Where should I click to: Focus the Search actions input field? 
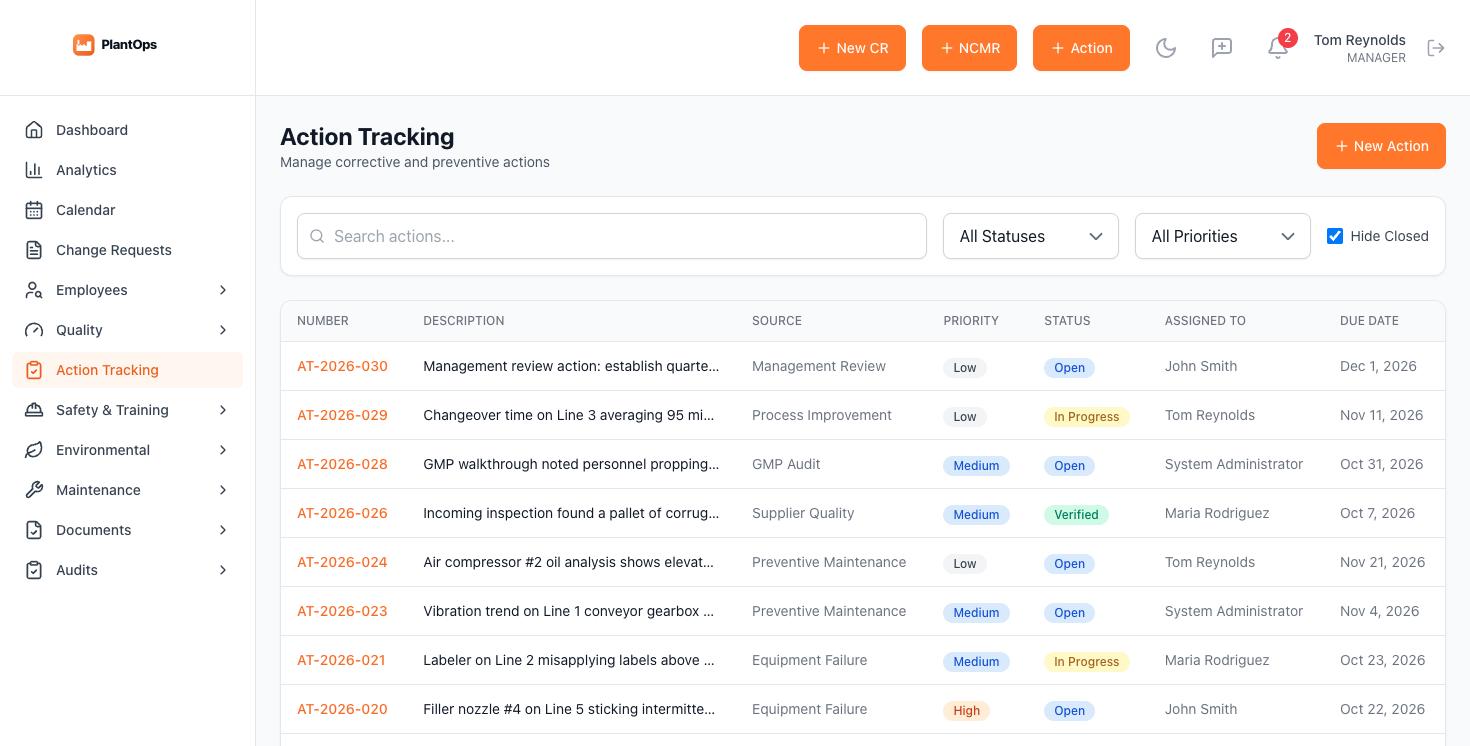click(x=612, y=236)
